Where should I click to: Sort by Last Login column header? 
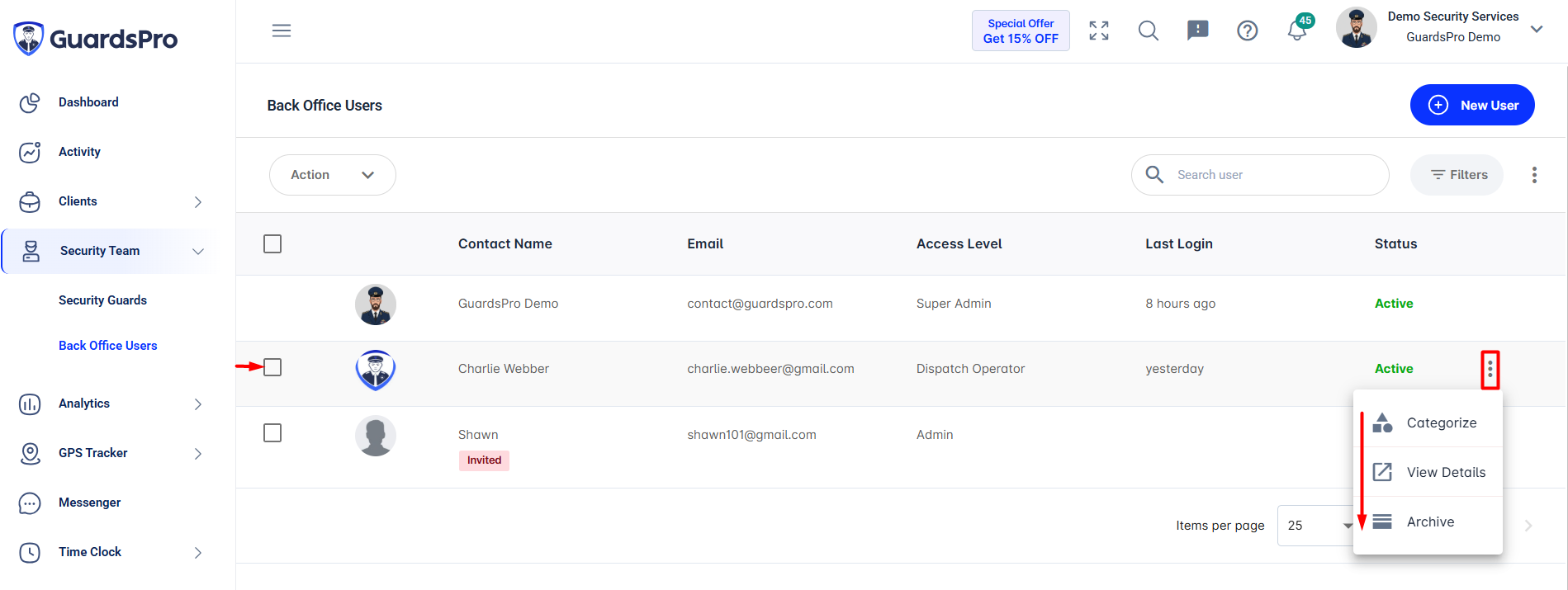pos(1179,244)
